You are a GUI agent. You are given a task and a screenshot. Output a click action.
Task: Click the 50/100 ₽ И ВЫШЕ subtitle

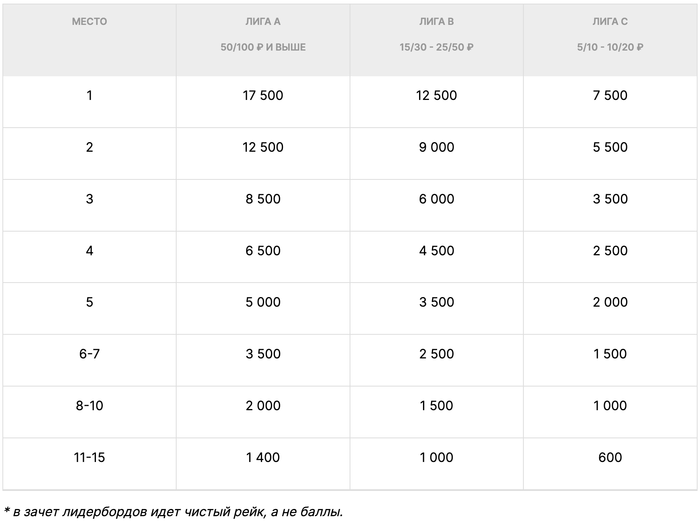point(263,47)
